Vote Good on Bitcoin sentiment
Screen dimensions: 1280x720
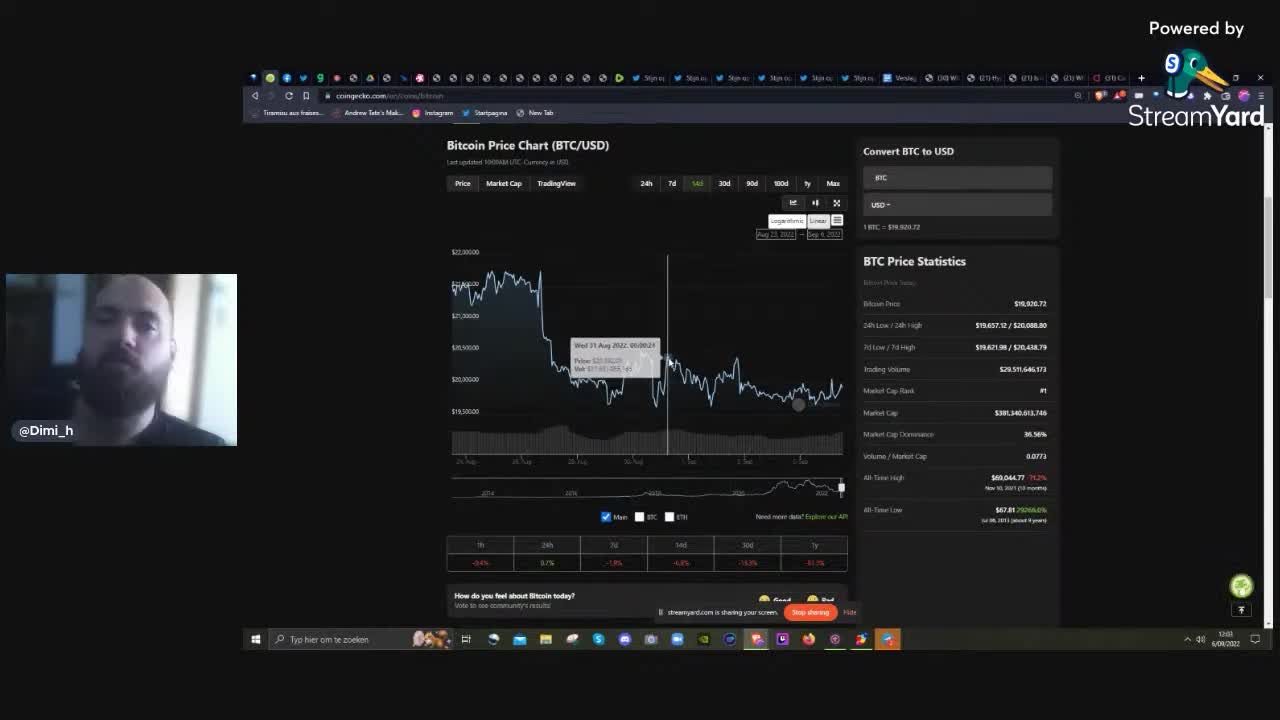pos(775,600)
